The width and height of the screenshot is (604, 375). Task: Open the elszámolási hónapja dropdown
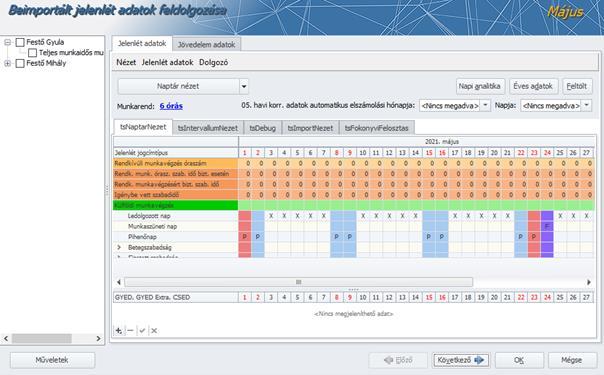click(x=485, y=105)
